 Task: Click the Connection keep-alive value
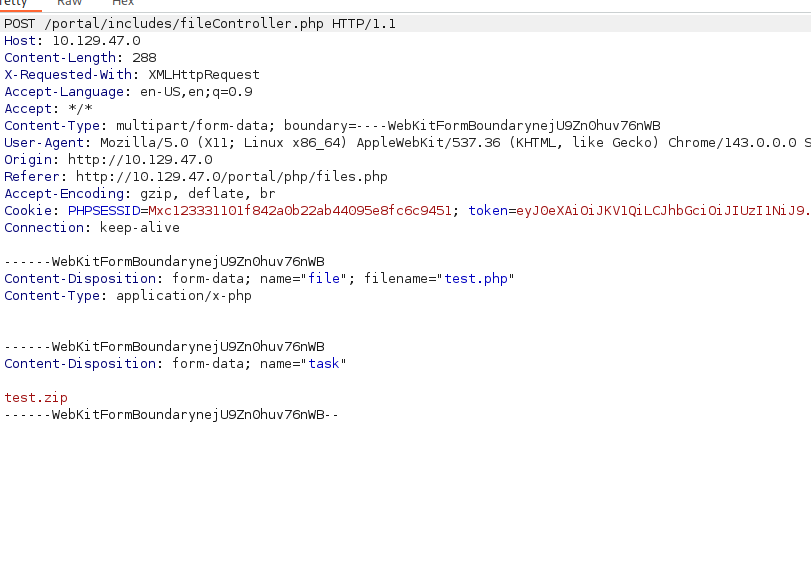click(140, 228)
